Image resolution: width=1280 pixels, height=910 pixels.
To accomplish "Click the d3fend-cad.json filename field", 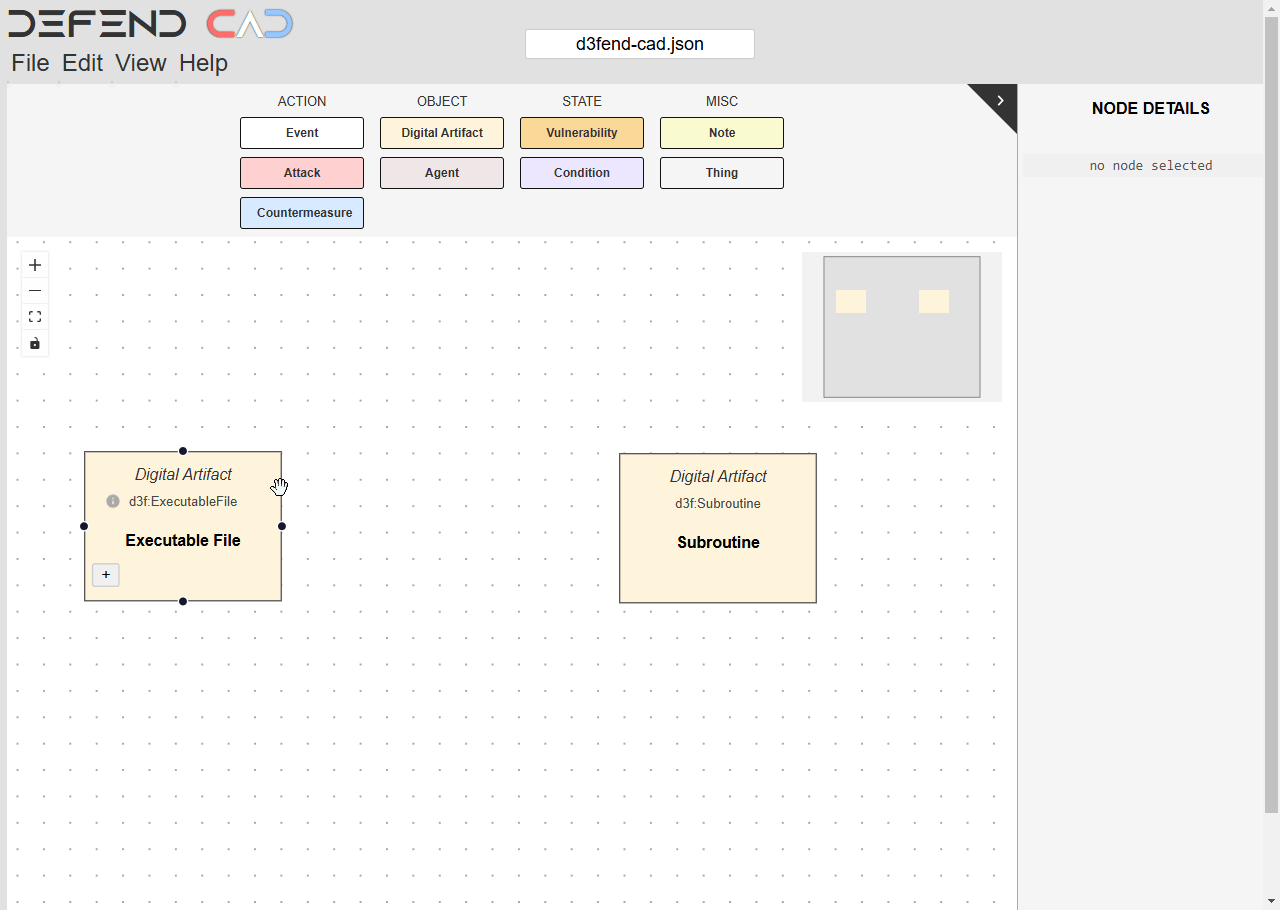I will click(x=640, y=44).
